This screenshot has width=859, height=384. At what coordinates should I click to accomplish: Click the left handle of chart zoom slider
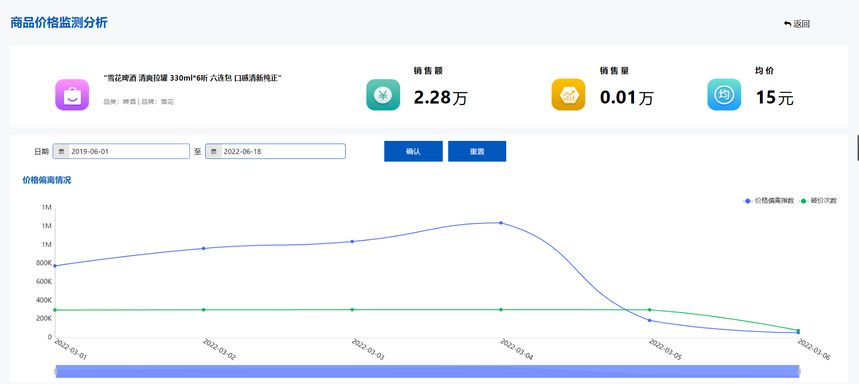tap(55, 371)
